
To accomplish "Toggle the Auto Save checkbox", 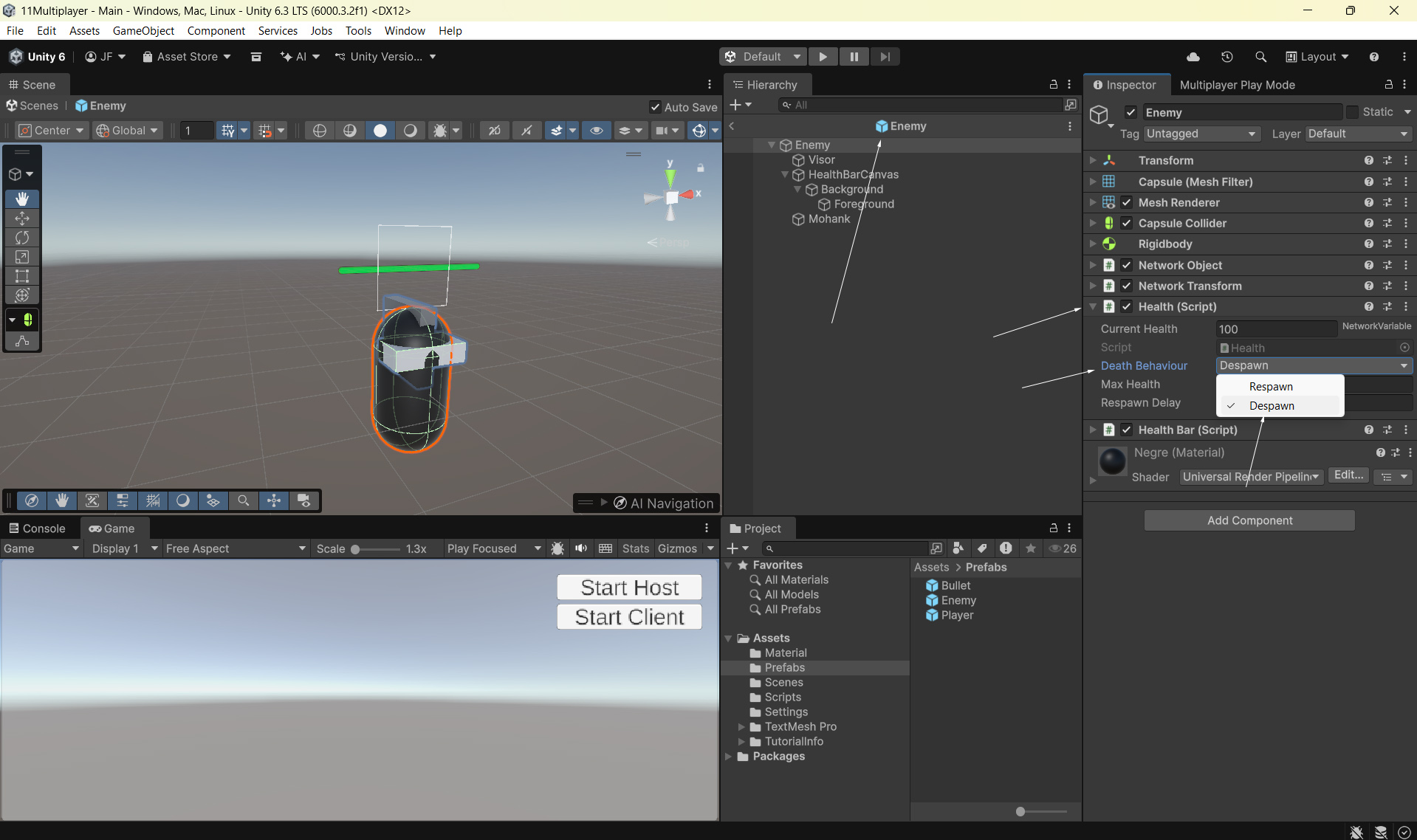I will coord(655,107).
